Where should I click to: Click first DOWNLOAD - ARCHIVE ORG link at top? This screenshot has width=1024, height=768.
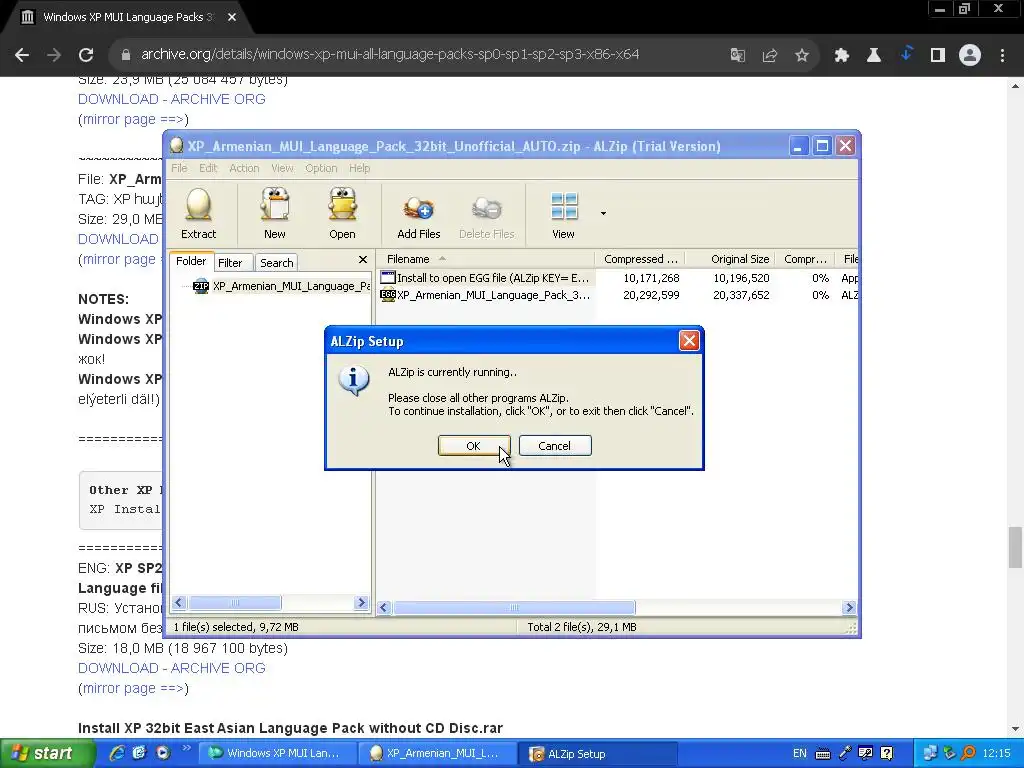(x=172, y=99)
